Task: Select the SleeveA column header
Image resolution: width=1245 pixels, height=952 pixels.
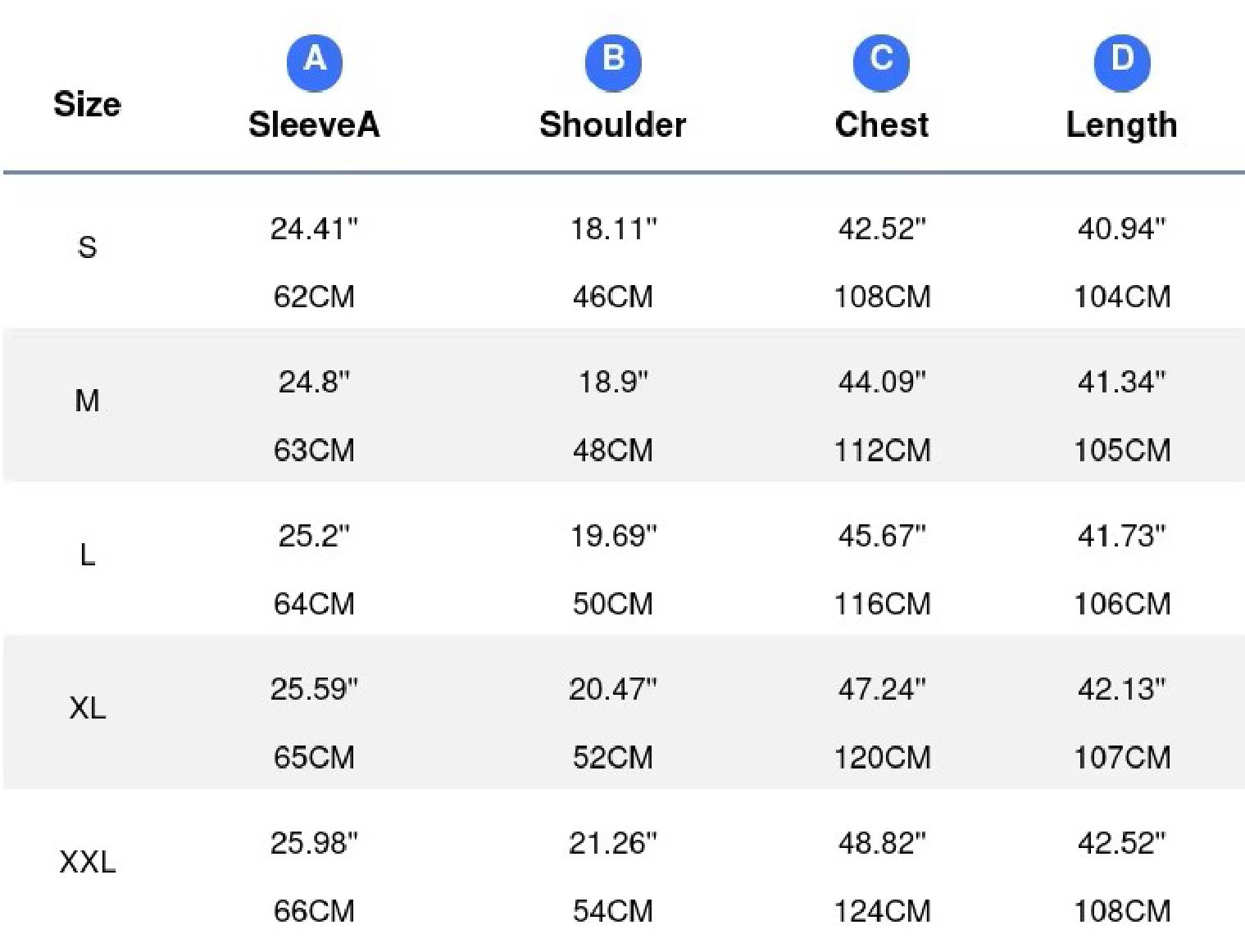Action: pos(314,125)
